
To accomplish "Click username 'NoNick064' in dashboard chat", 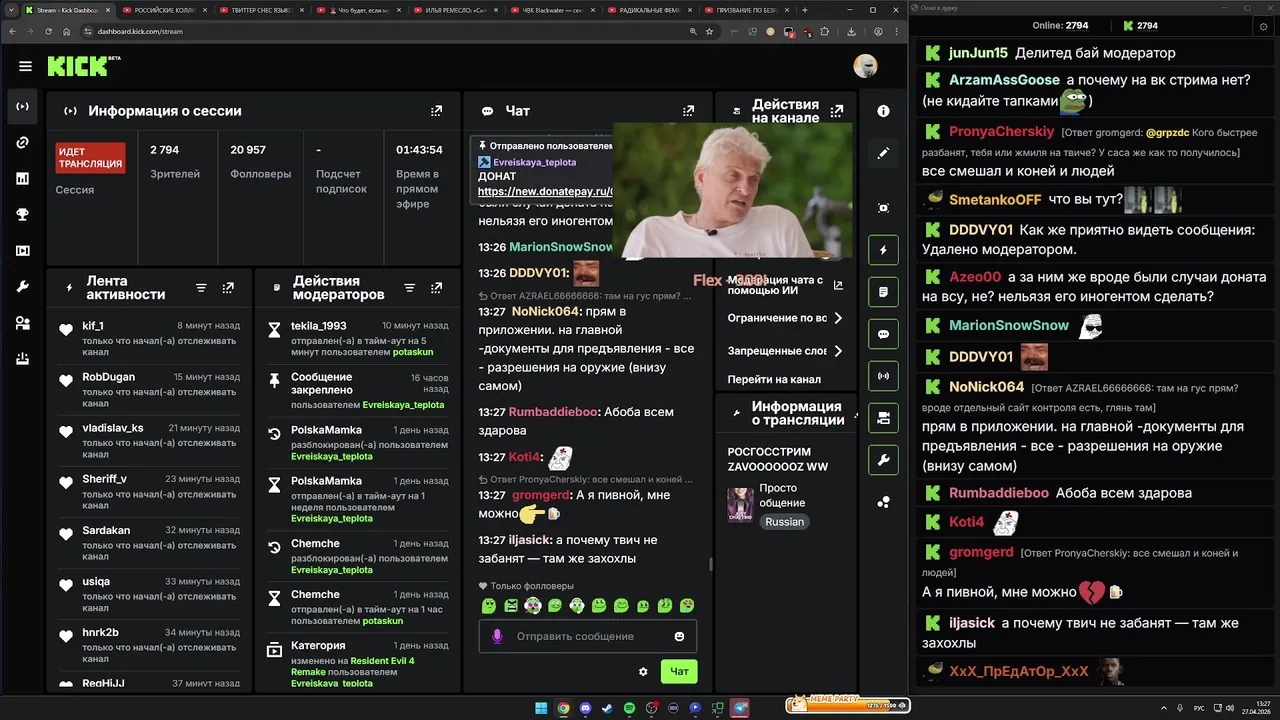I will coord(544,311).
